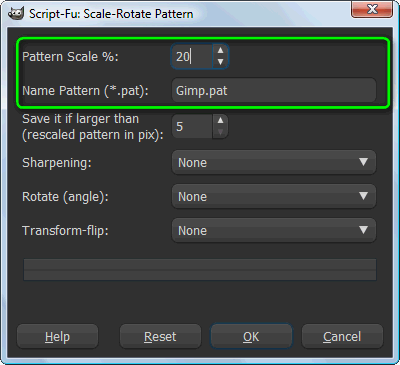Screen dimensions: 400x365
Task: Confirm the dialog with OK
Action: 251,337
